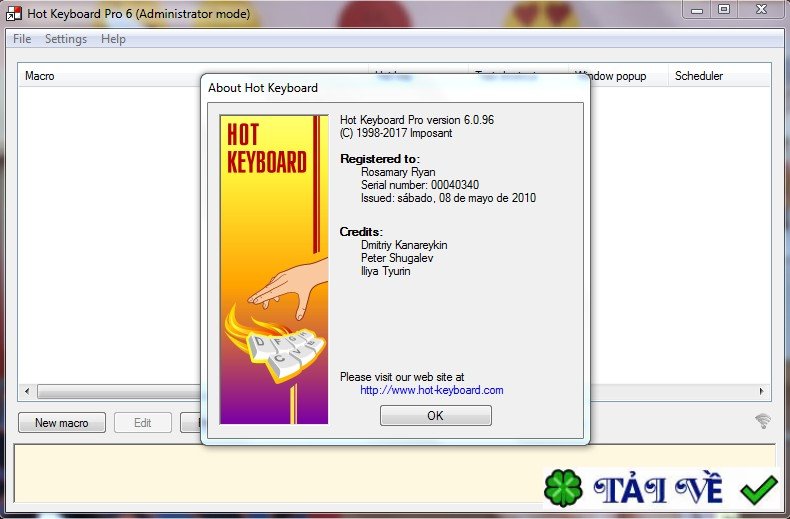Click the scroll left arrow of macro list
790x519 pixels.
27,391
